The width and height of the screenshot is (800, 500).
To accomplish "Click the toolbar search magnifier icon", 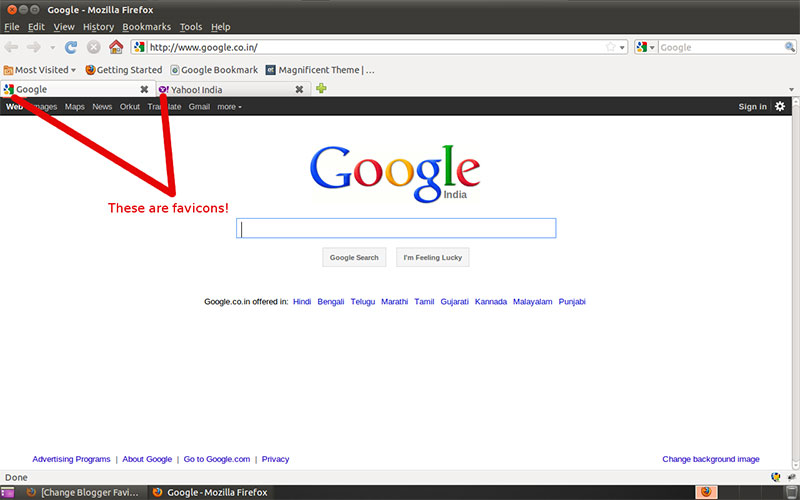I will (789, 47).
